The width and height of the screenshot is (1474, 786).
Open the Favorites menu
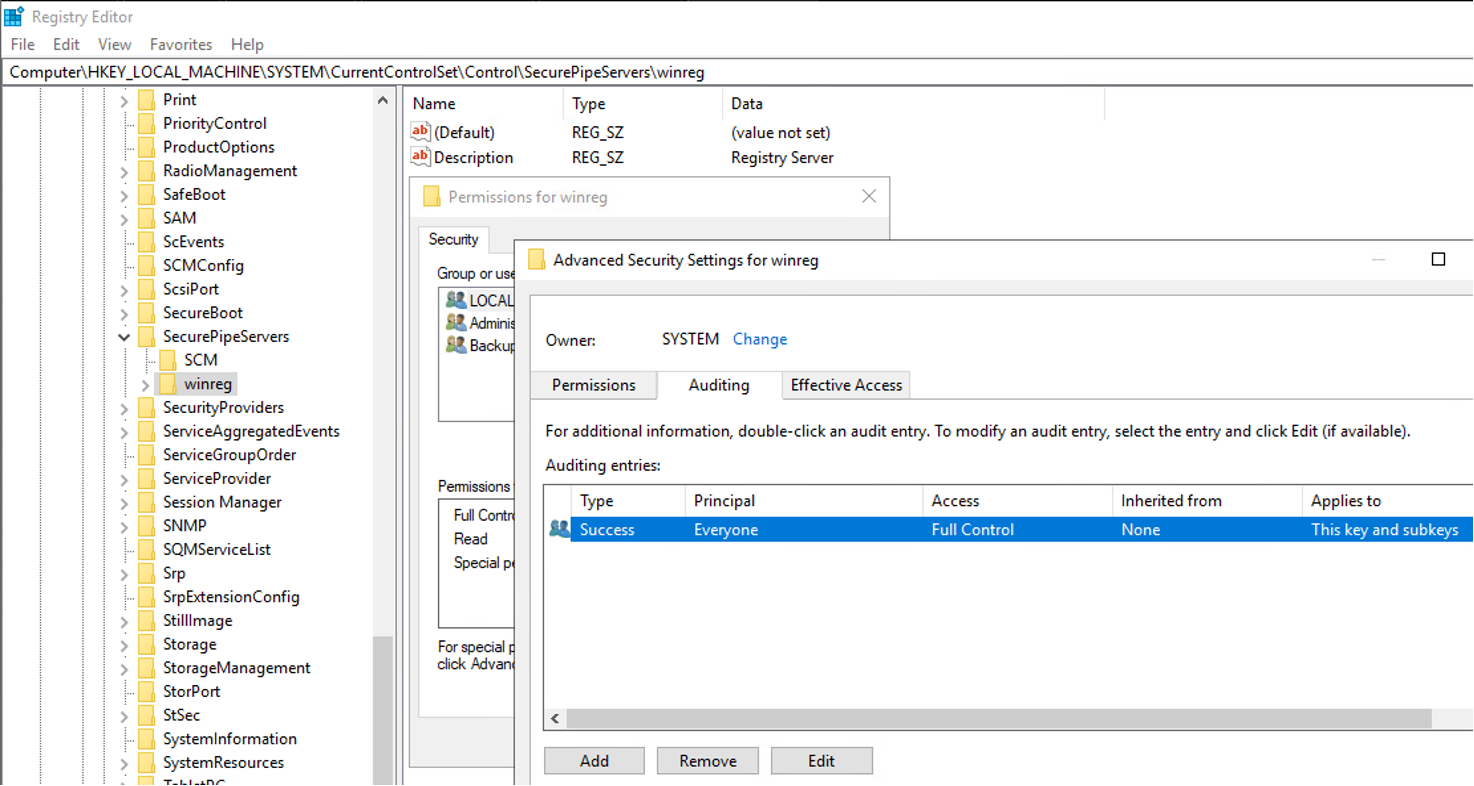click(181, 44)
